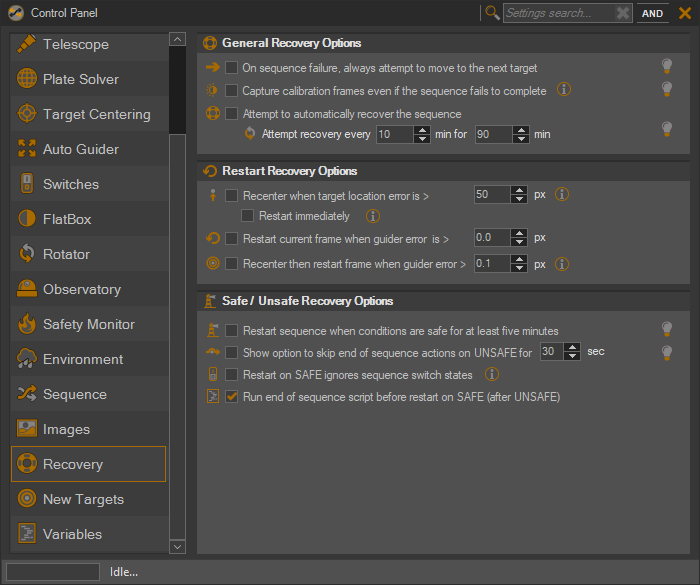Click the 30 sec input field
Viewport: 700px width, 585px height.
pos(552,351)
